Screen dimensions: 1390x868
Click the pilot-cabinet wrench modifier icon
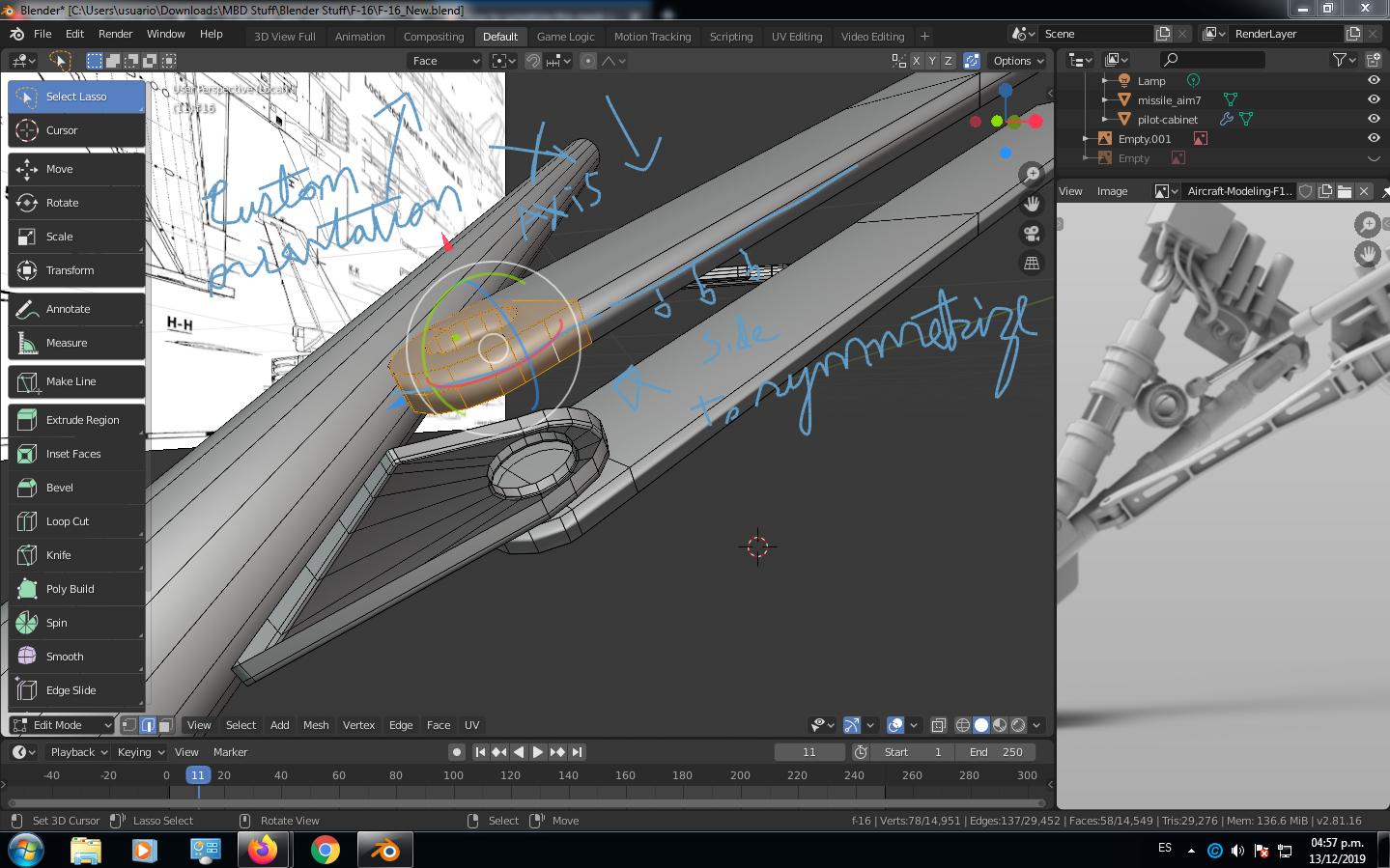[x=1227, y=120]
